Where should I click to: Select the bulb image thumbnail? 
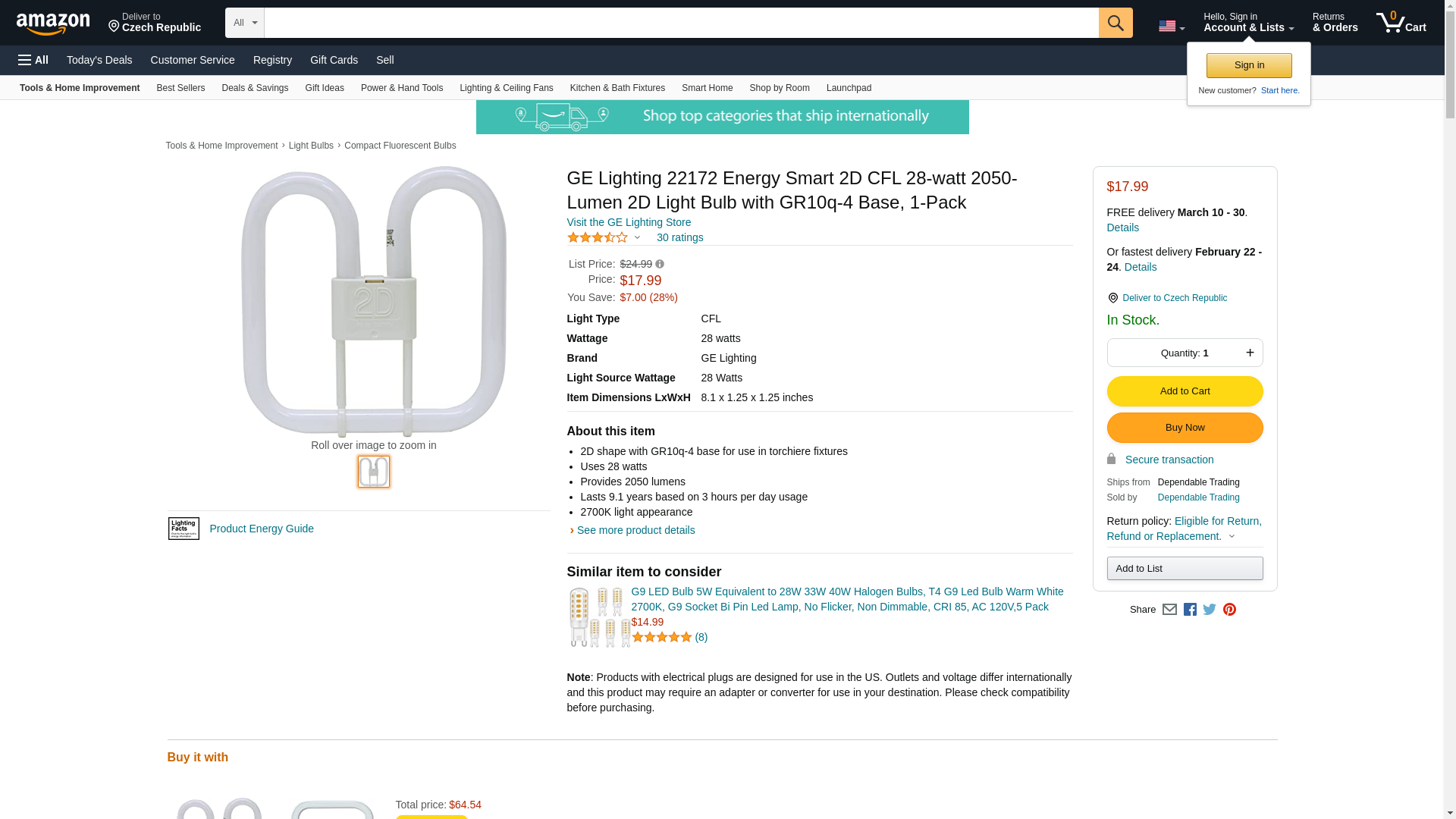click(x=374, y=472)
